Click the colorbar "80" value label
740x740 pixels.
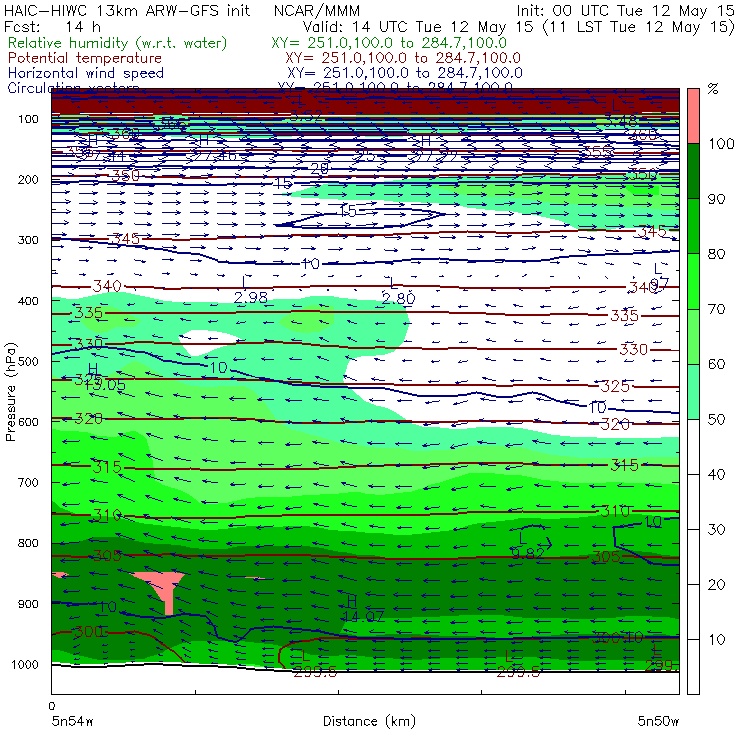pos(716,254)
